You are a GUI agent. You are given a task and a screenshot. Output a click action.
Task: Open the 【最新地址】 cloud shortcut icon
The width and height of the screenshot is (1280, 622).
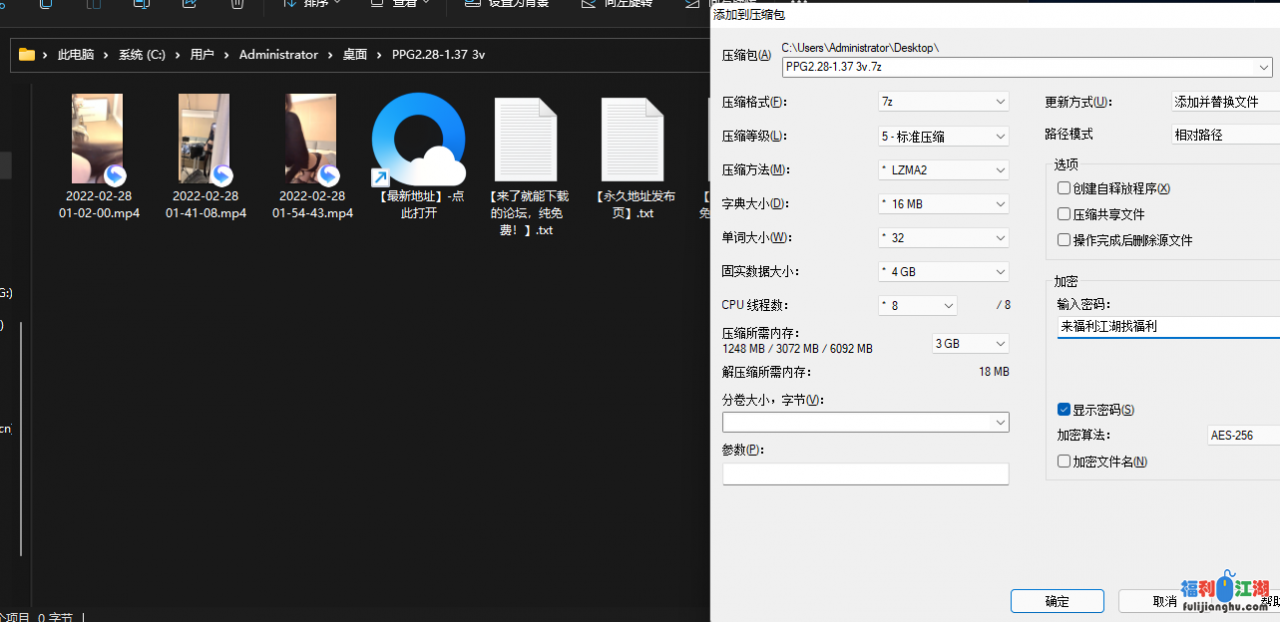(418, 140)
